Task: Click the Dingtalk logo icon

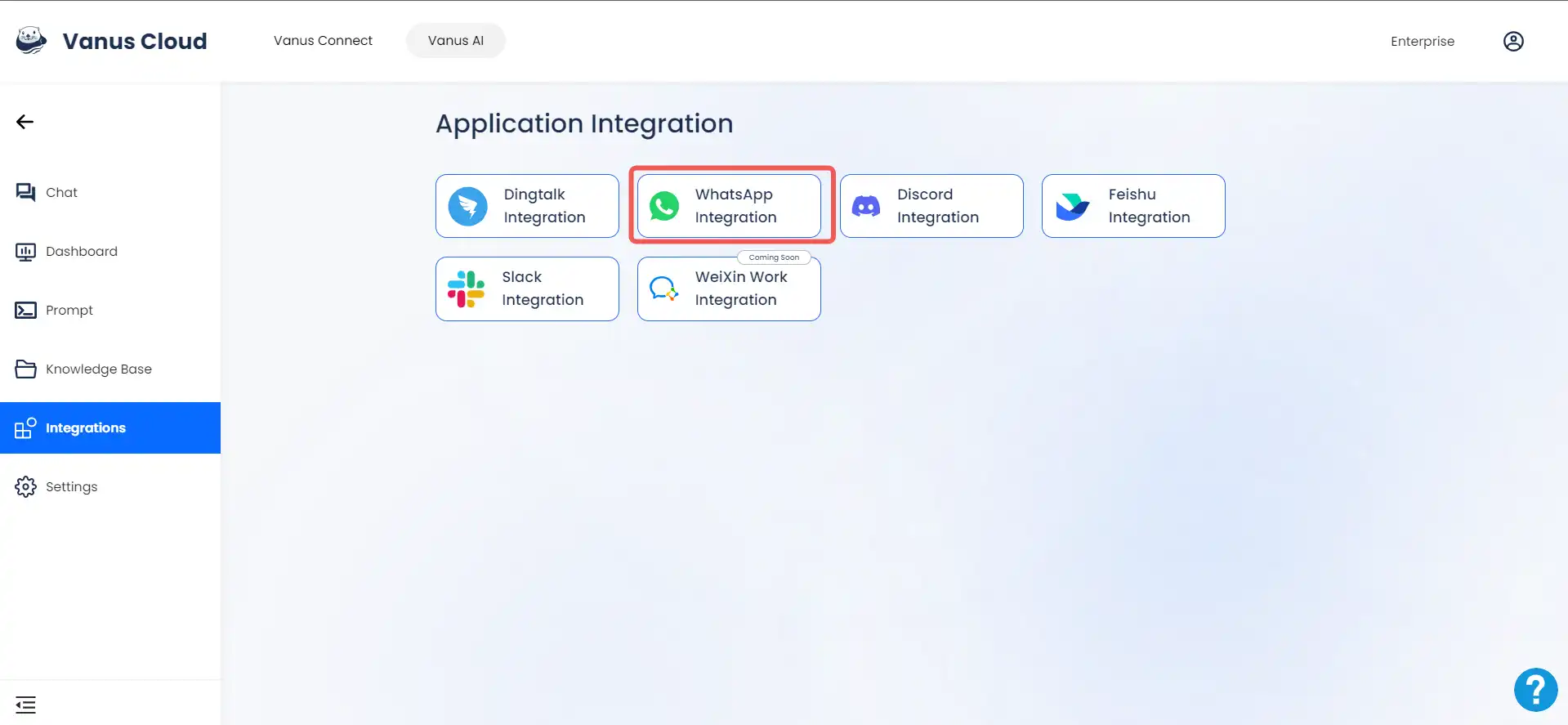Action: [468, 206]
